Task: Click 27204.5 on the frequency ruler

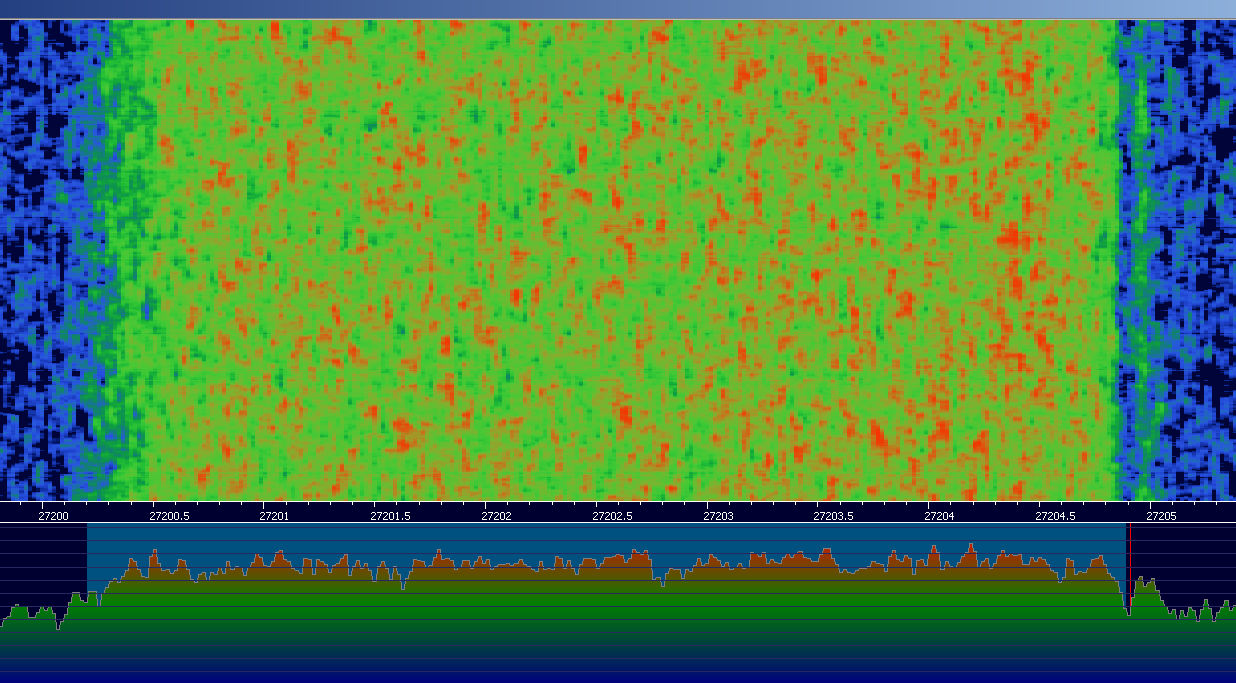Action: click(1056, 516)
